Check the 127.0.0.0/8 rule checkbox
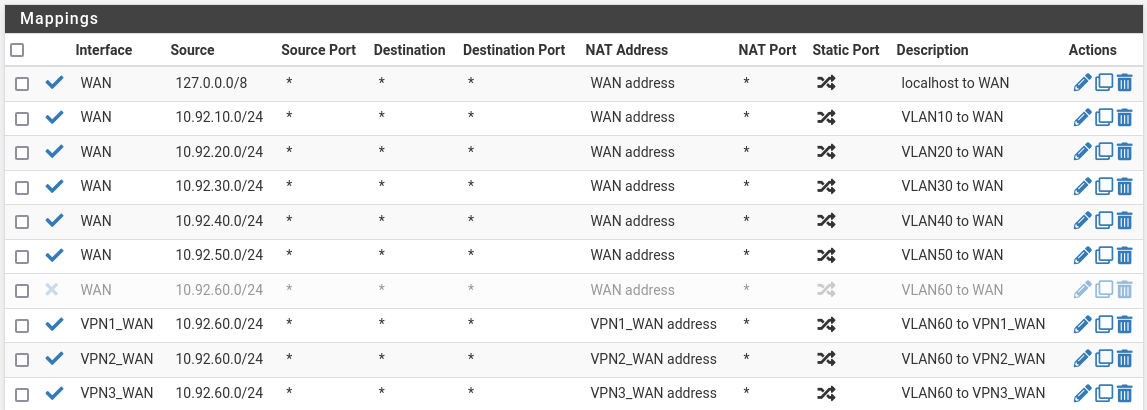1147x410 pixels. 22,84
